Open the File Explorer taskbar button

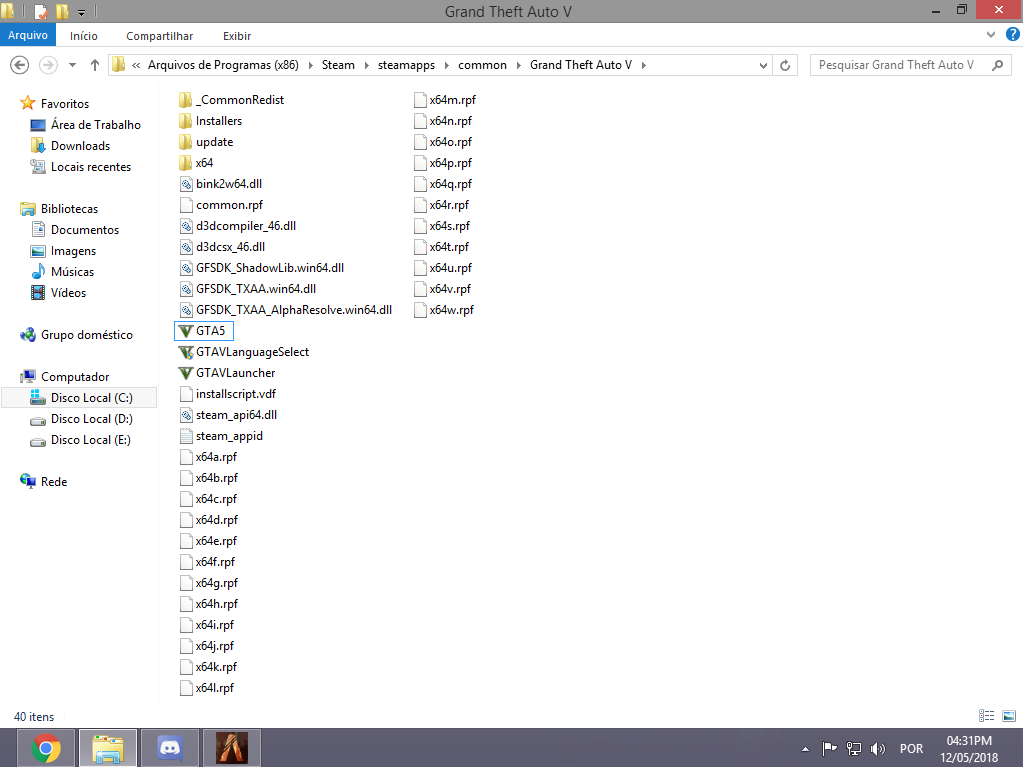[x=108, y=748]
